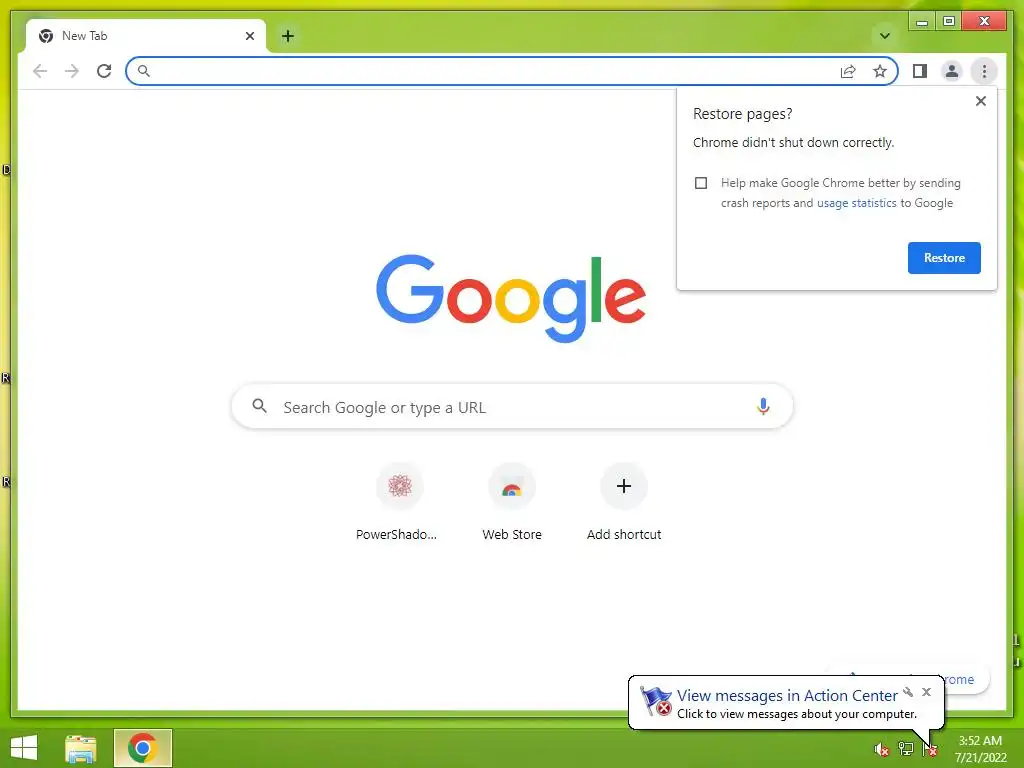Image resolution: width=1024 pixels, height=768 pixels.
Task: Start voice search with microphone icon
Action: 763,407
